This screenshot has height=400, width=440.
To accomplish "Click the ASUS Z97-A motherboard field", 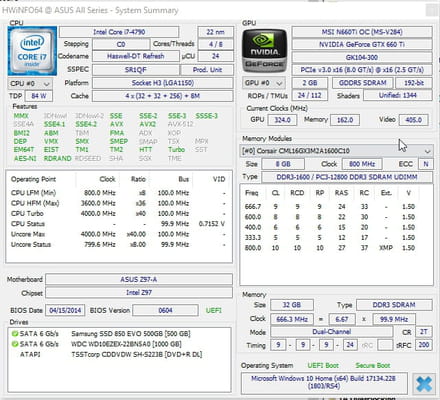I will click(x=139, y=279).
